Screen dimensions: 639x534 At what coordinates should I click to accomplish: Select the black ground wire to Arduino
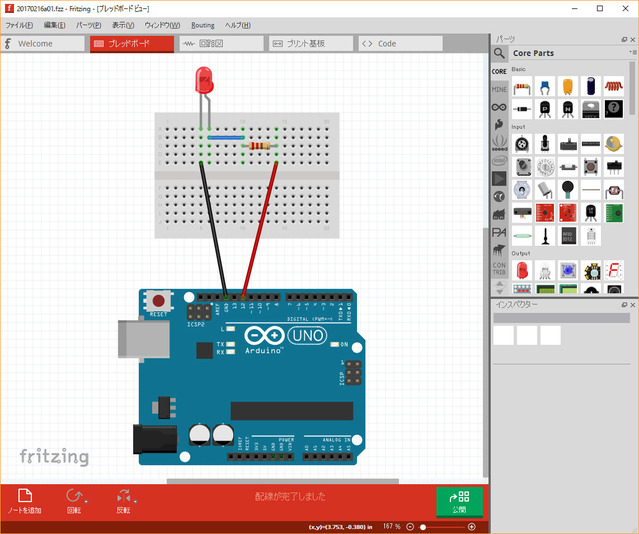pyautogui.click(x=214, y=229)
